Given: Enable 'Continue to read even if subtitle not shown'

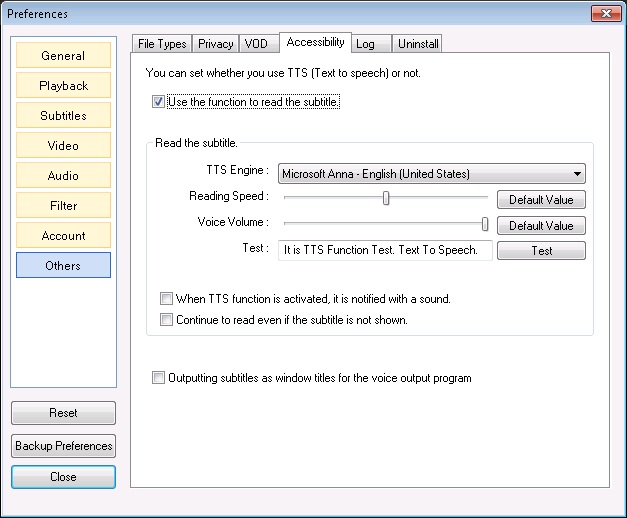Looking at the screenshot, I should (166, 320).
